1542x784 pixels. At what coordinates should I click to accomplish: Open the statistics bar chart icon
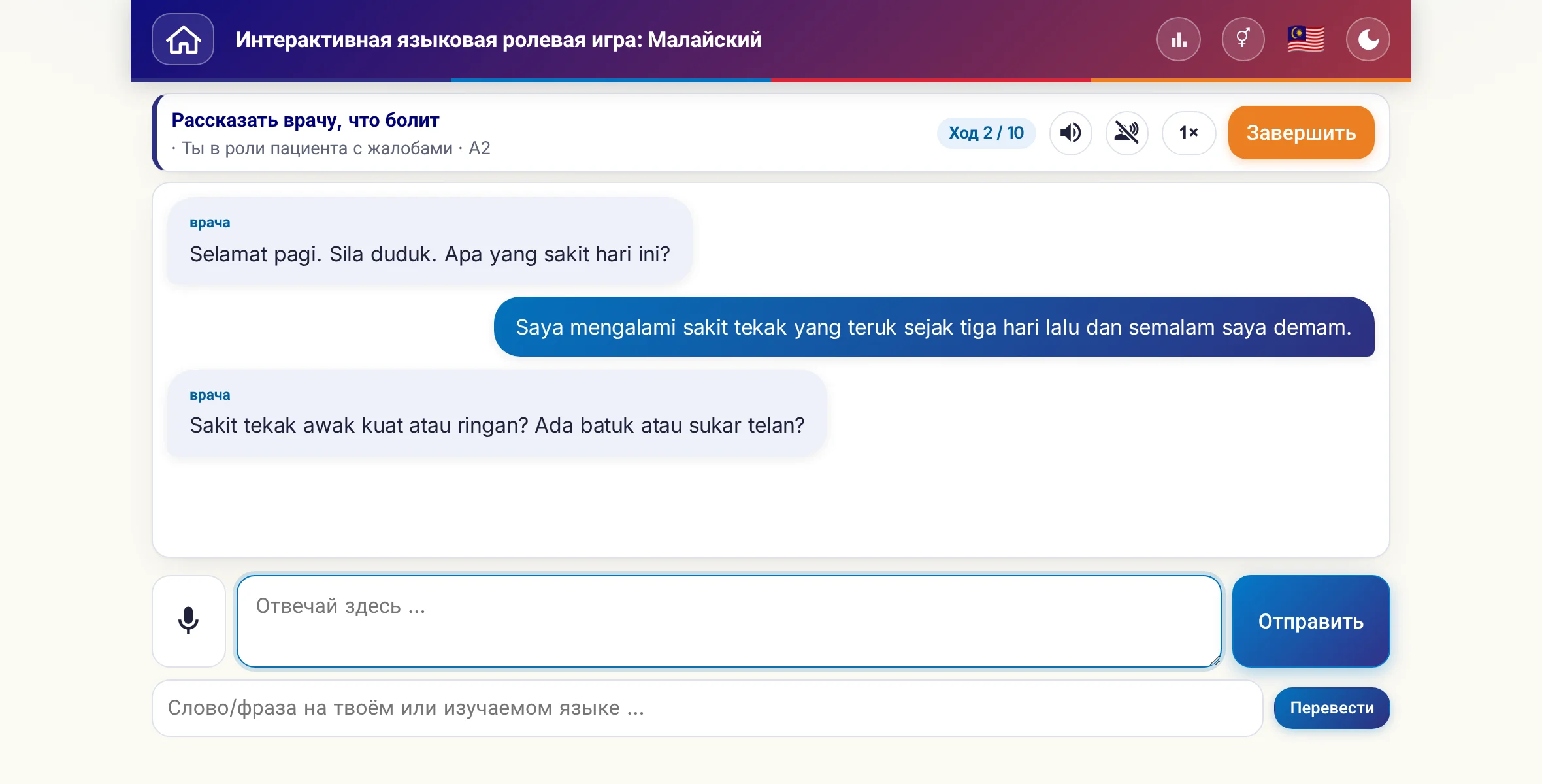[1179, 39]
